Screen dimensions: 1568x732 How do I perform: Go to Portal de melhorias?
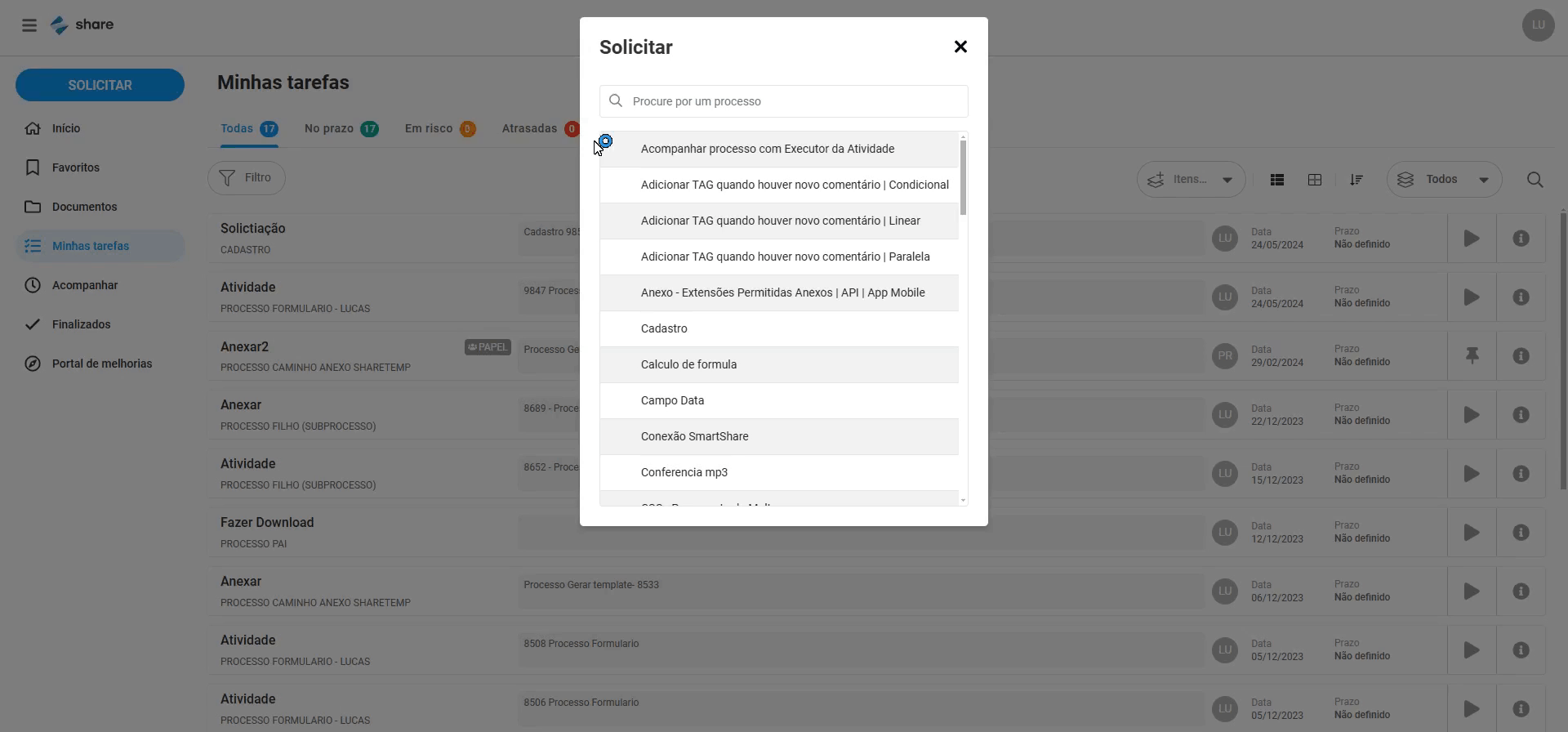point(100,364)
